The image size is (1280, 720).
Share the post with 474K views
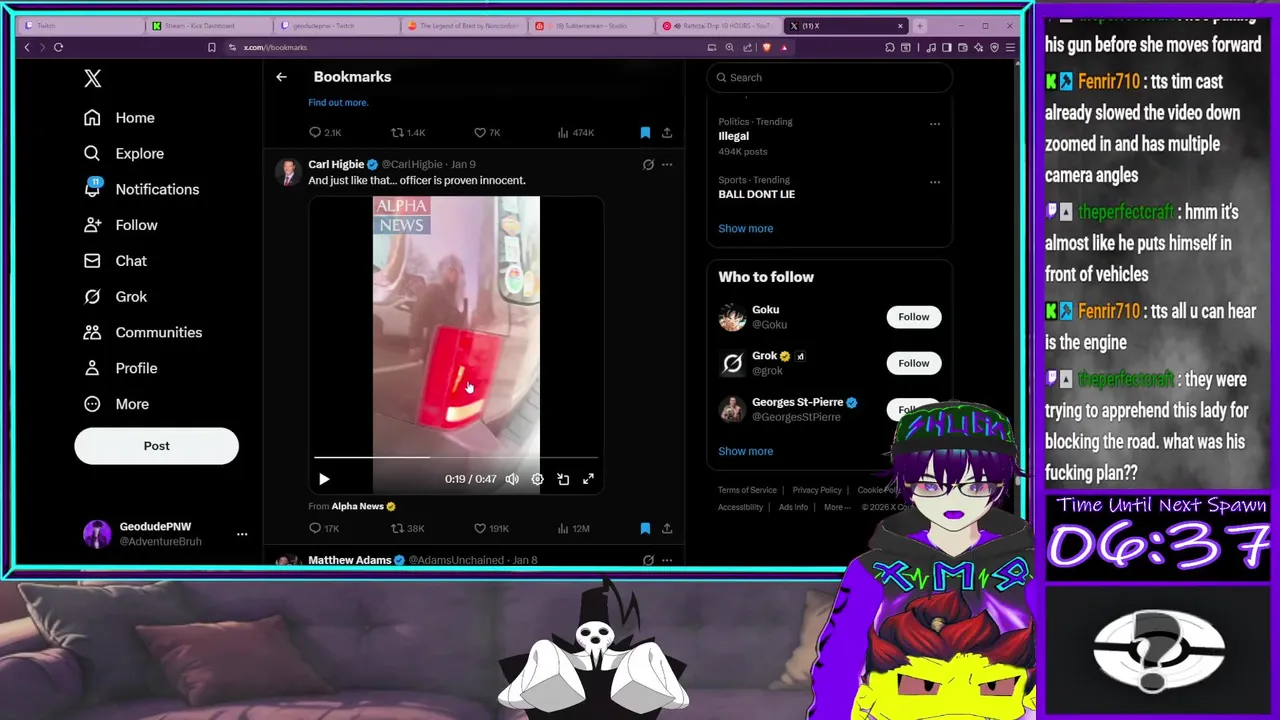(667, 132)
